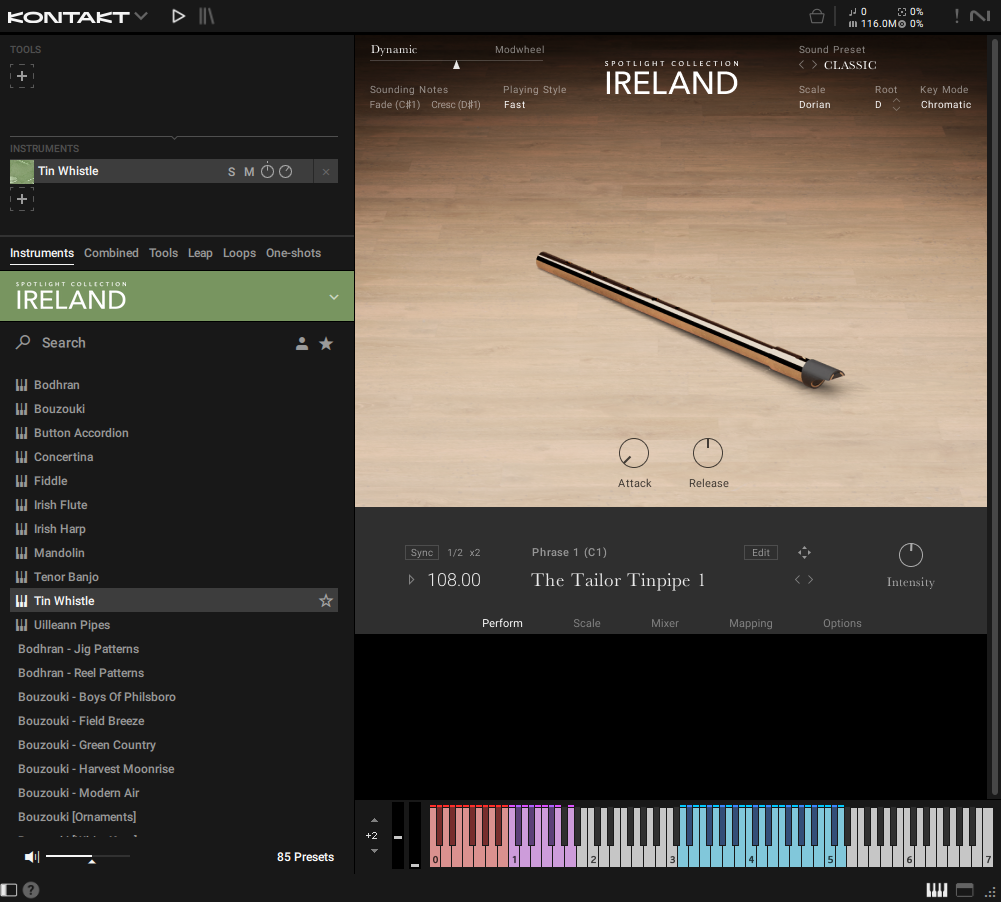Expand the Ireland library dropdown chevron

pos(334,297)
